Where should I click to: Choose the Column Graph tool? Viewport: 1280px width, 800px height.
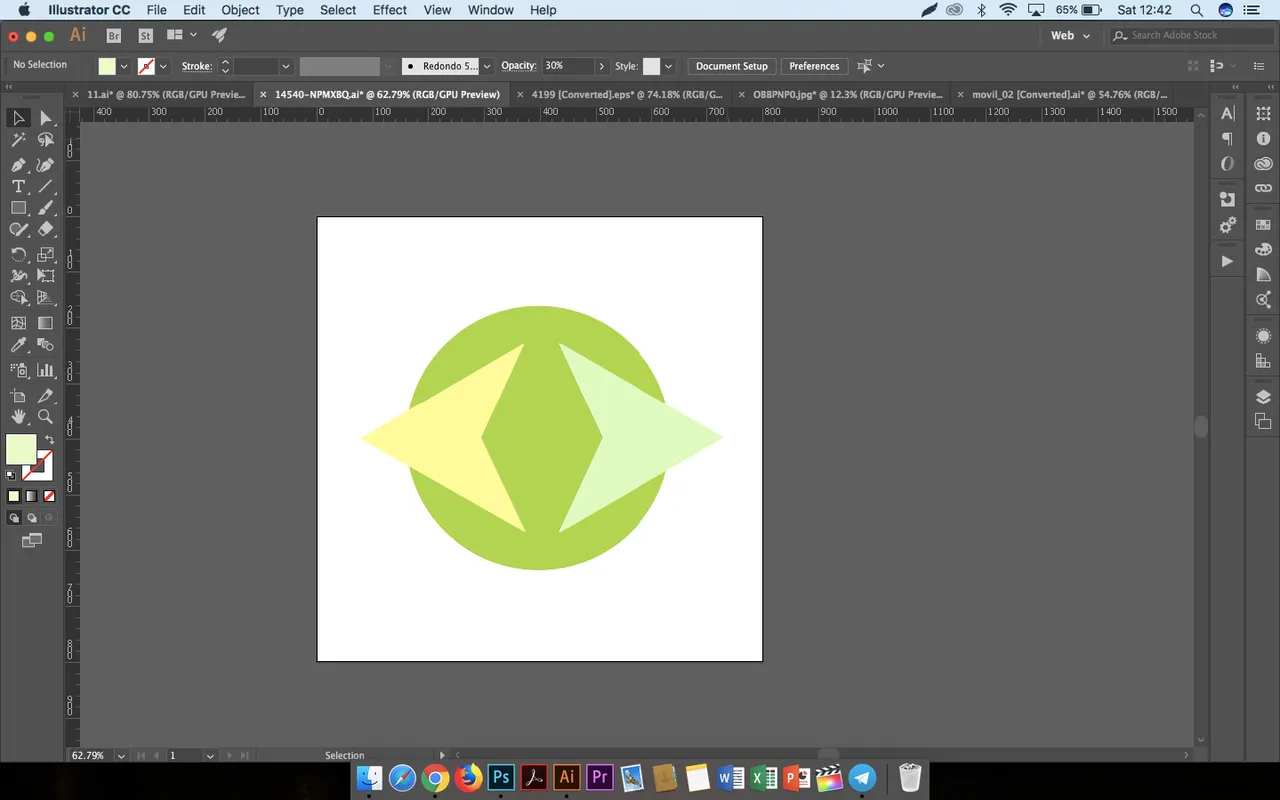[46, 370]
